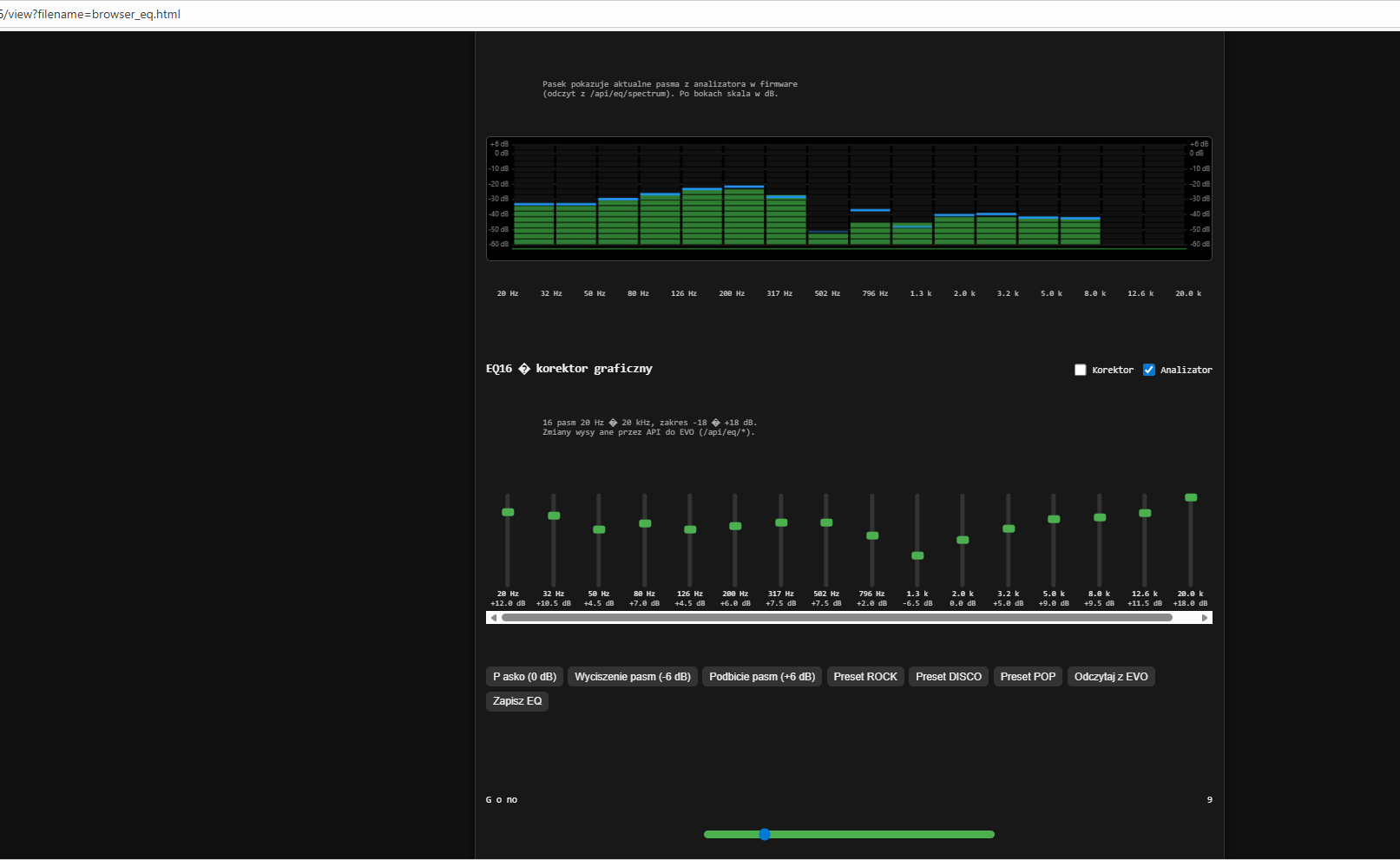Click the browser address bar URL
Screen dimensions: 1400x860
[x=91, y=14]
